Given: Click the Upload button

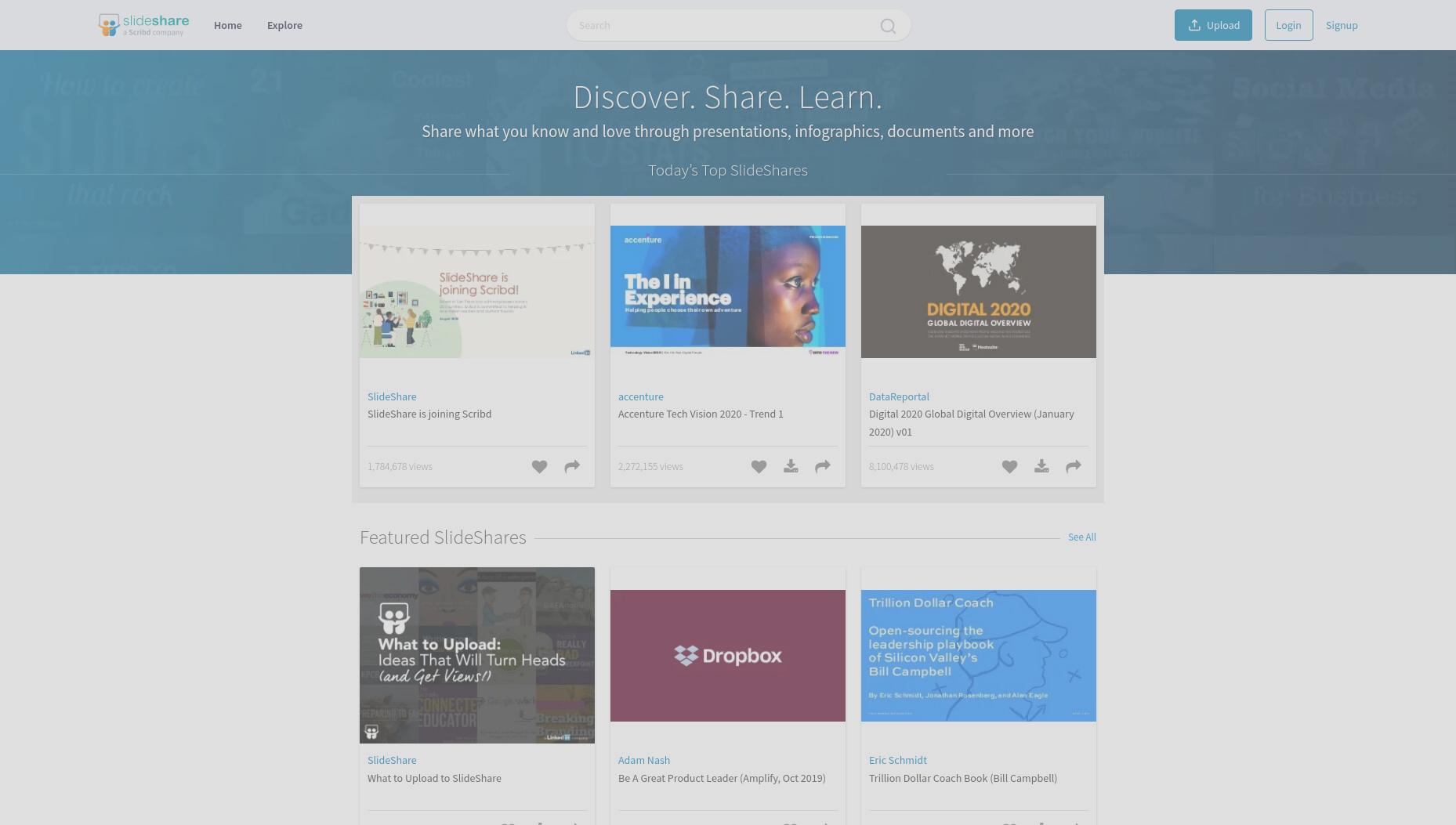Looking at the screenshot, I should coord(1213,25).
